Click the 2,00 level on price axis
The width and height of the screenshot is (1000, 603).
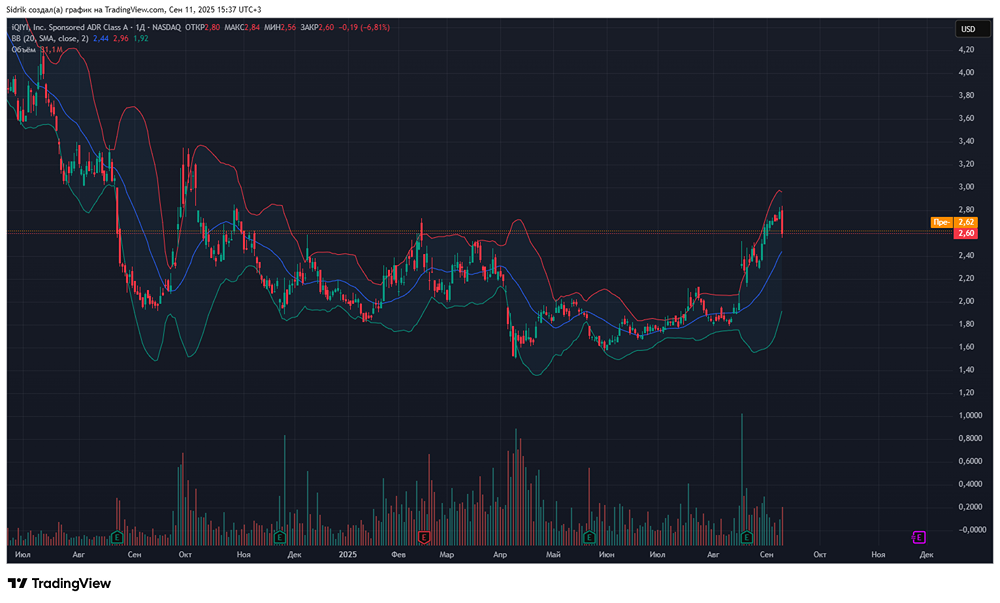coord(966,302)
